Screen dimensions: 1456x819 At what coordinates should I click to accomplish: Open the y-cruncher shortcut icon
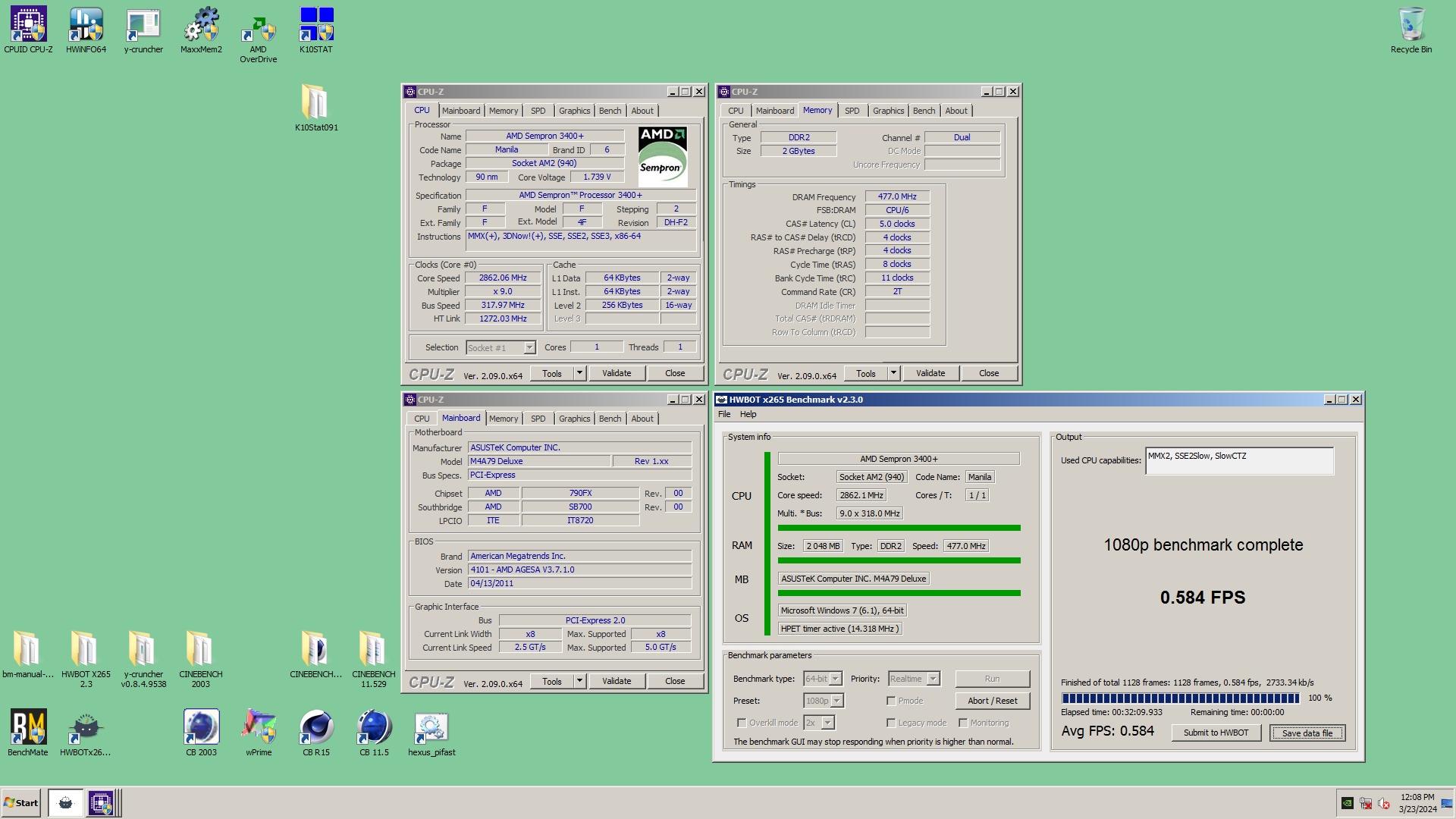143,30
